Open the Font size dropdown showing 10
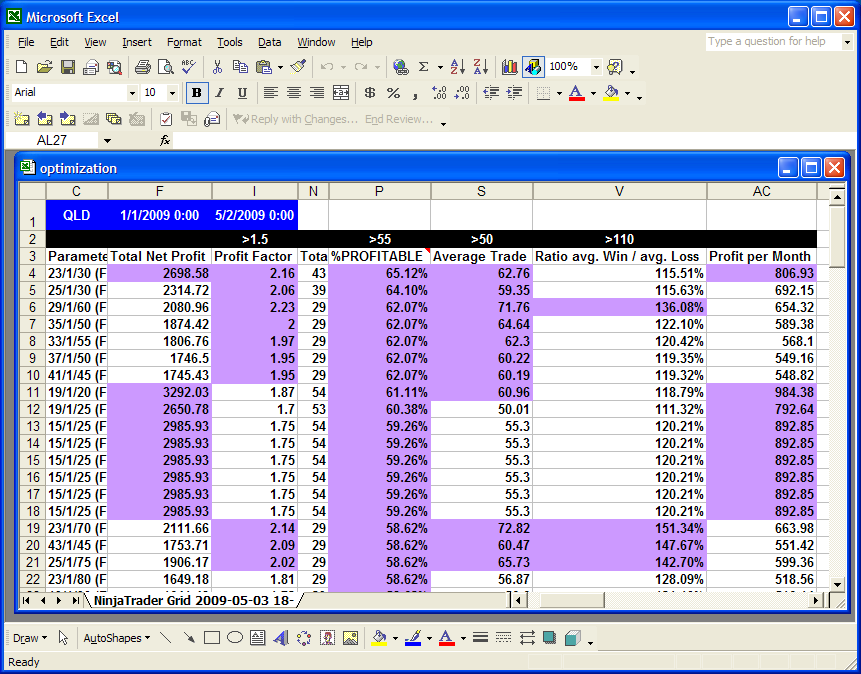The image size is (861, 674). [x=172, y=93]
